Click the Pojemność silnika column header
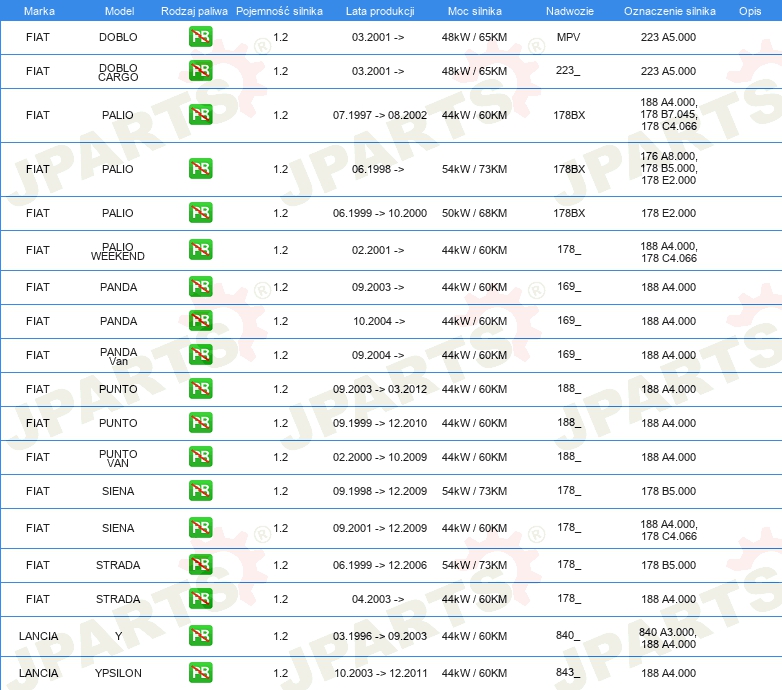Image resolution: width=782 pixels, height=690 pixels. click(x=279, y=11)
